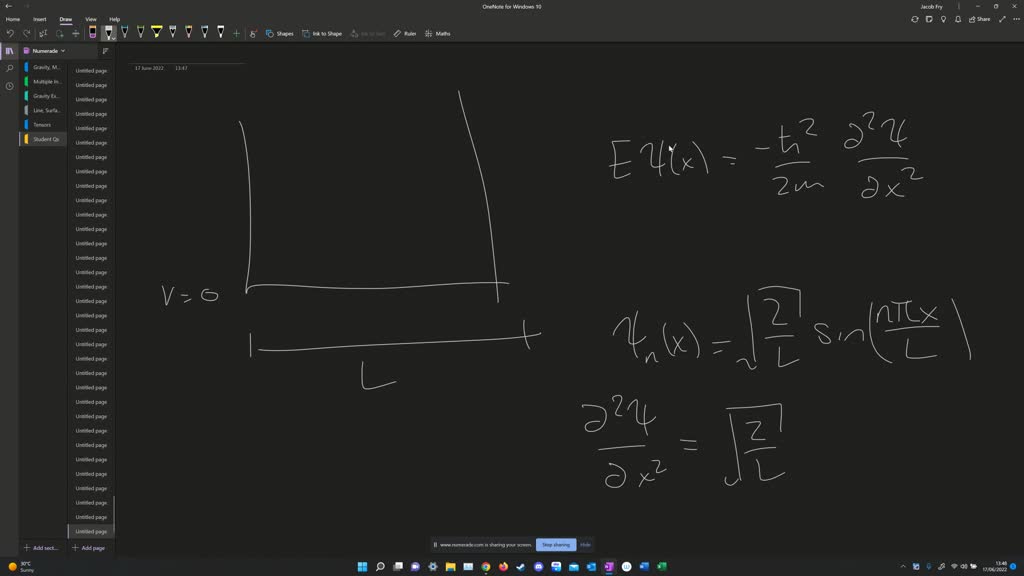
Task: Open the Search pane in sidebar
Action: point(10,68)
